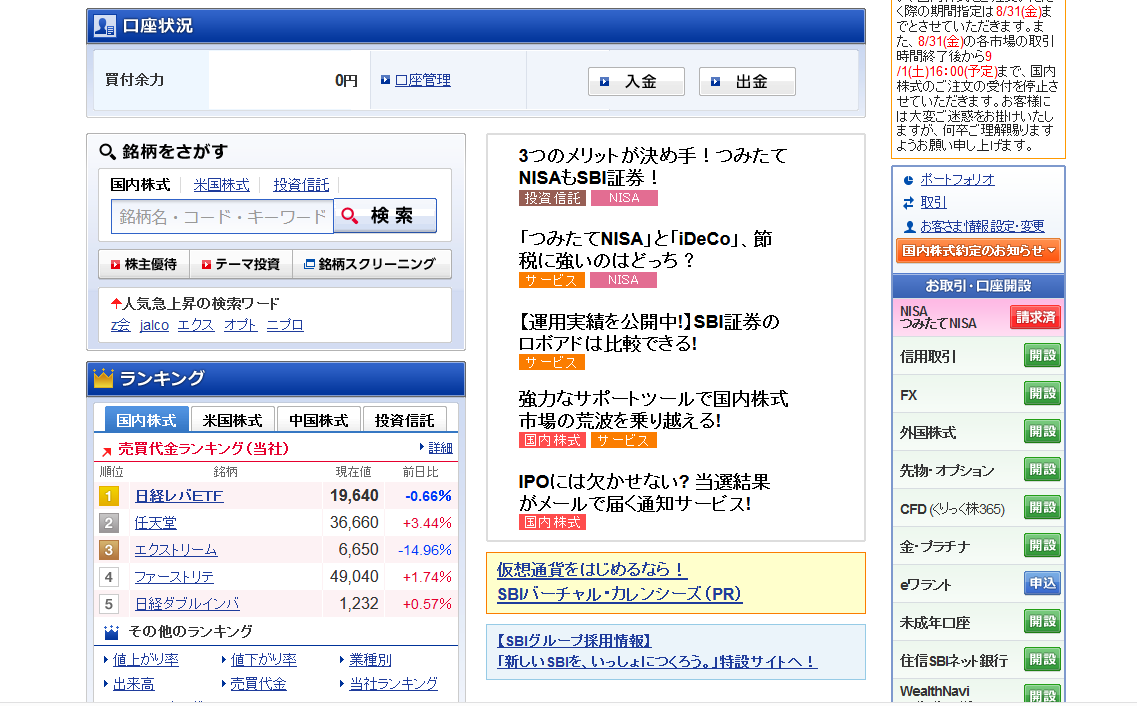The width and height of the screenshot is (1137, 706).
Task: Open the テーマ投資 button
Action: (x=241, y=264)
